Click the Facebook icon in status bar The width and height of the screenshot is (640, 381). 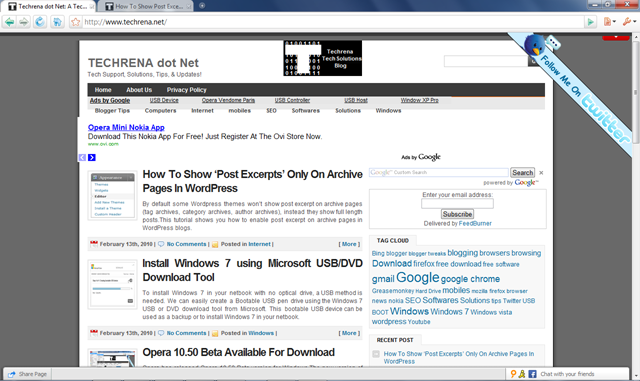532,374
